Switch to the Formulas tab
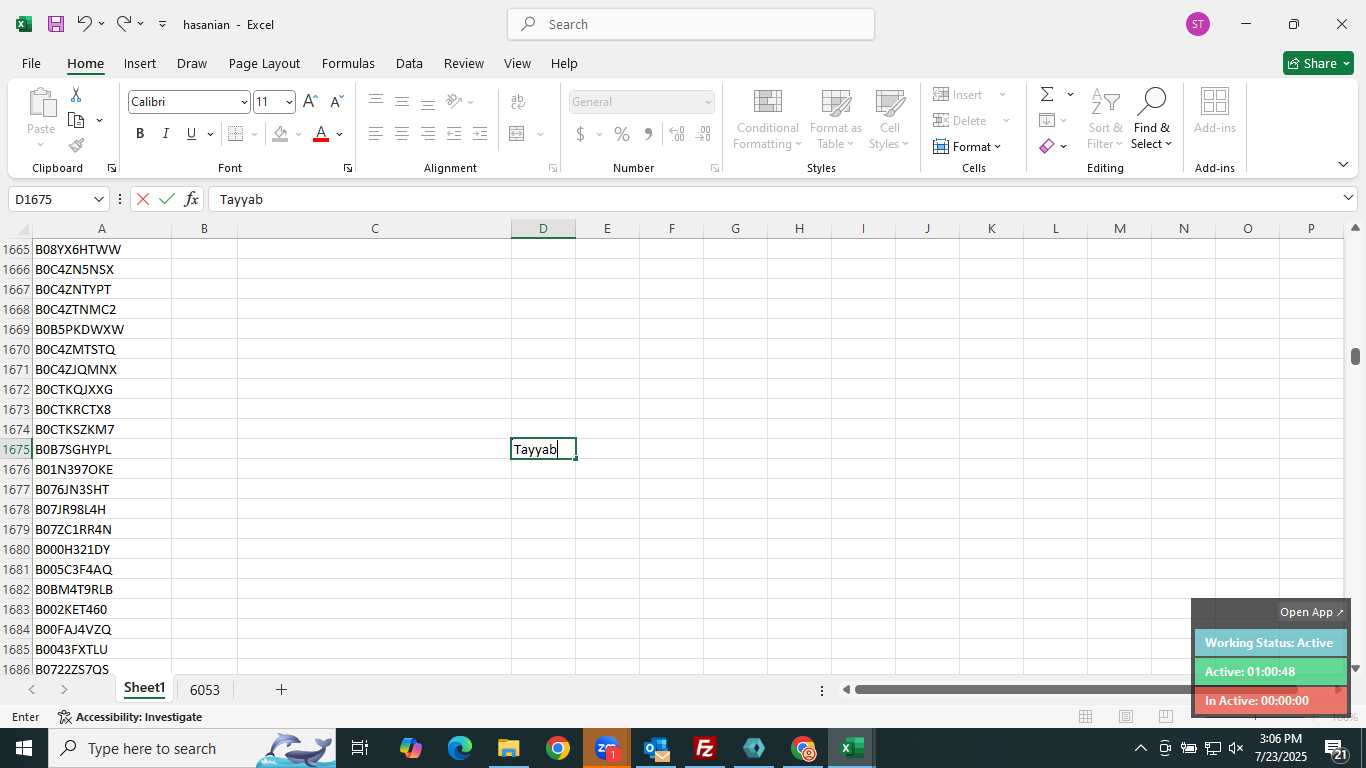Viewport: 1366px width, 768px height. 348,63
